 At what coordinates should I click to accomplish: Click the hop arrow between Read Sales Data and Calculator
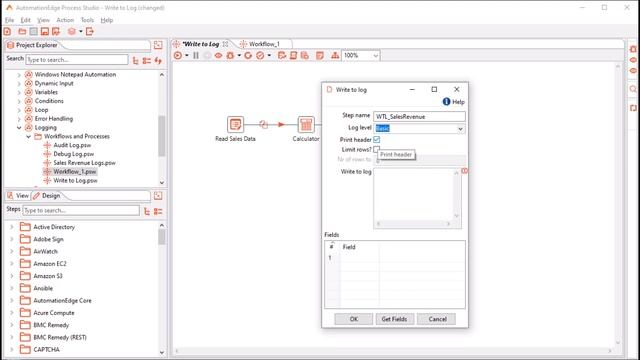282,124
